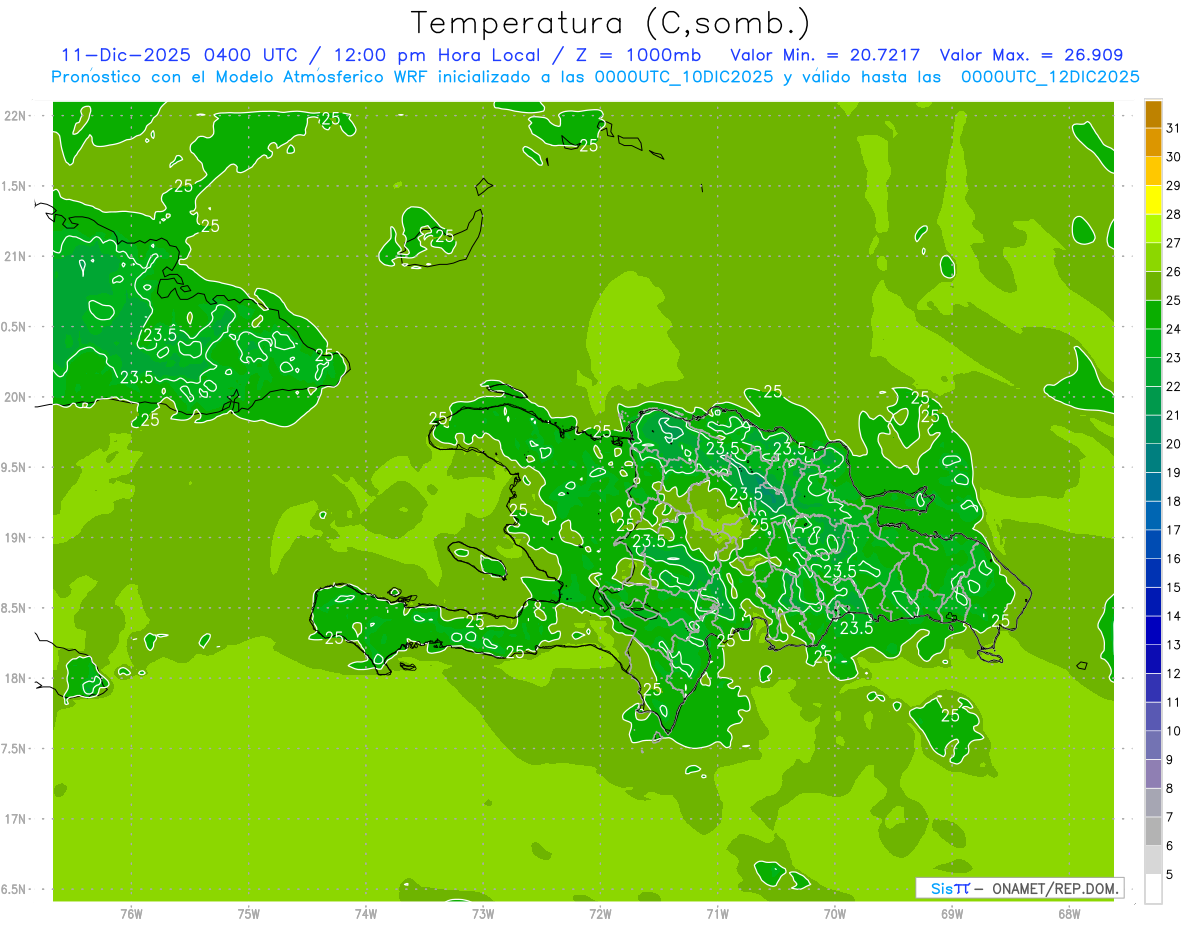Click the '18N' latitude label
The width and height of the screenshot is (1200, 927).
click(14, 678)
